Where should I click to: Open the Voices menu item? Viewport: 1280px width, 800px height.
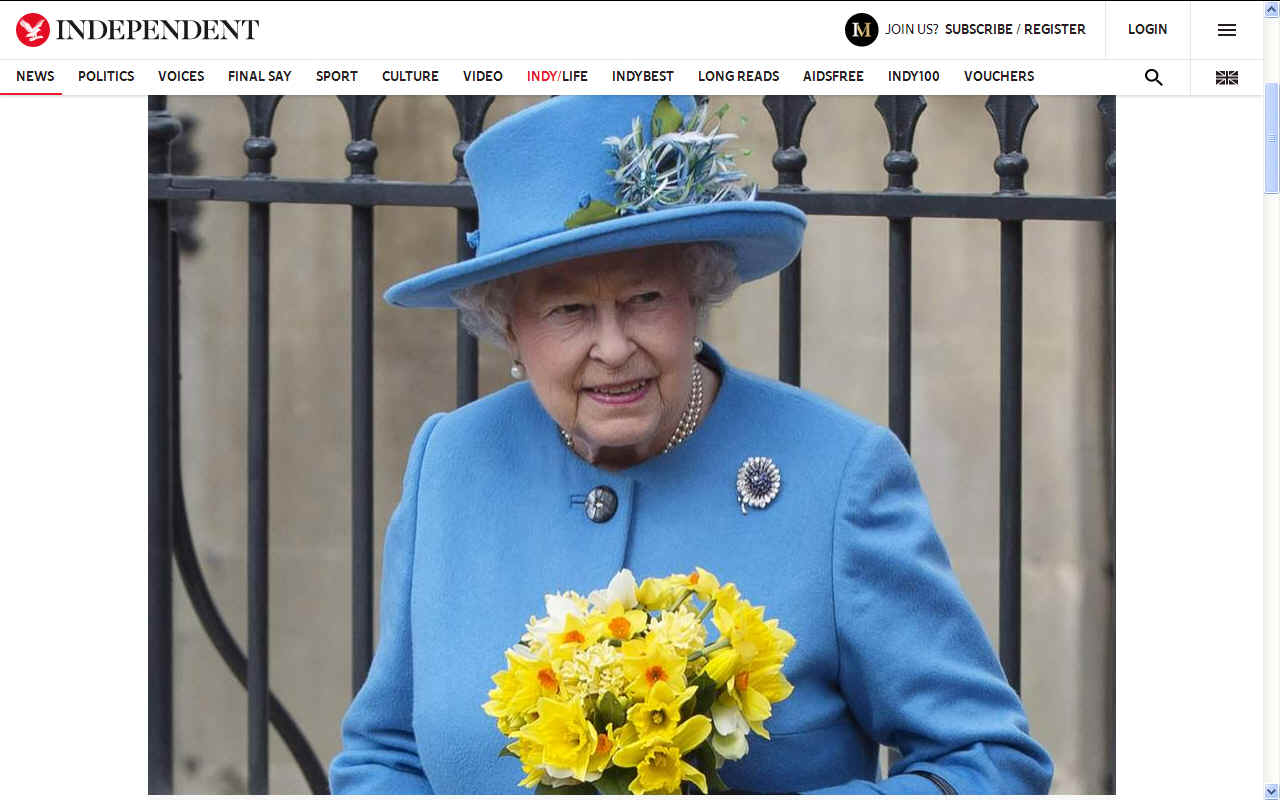click(x=181, y=76)
